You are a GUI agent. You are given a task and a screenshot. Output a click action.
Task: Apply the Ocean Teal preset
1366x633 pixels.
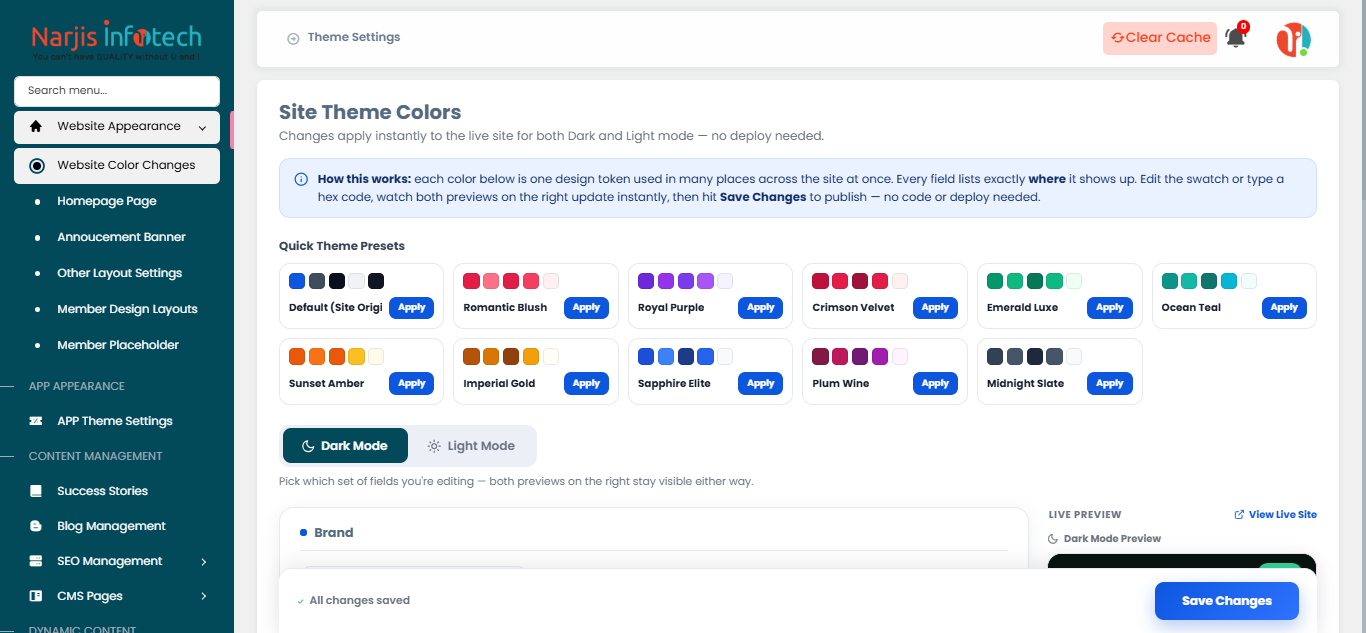point(1284,308)
